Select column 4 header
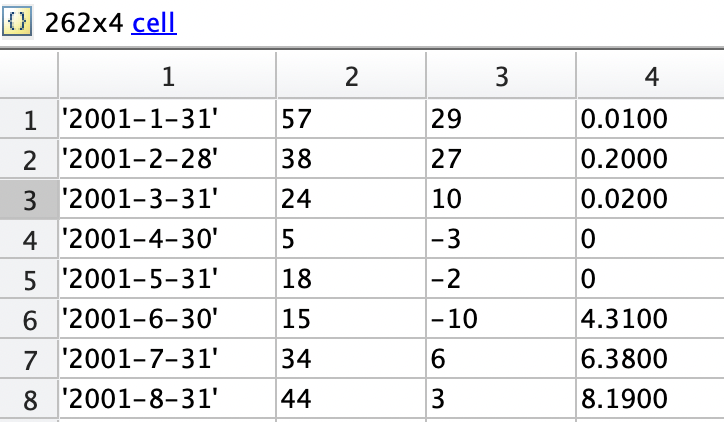This screenshot has height=422, width=724. coord(648,79)
